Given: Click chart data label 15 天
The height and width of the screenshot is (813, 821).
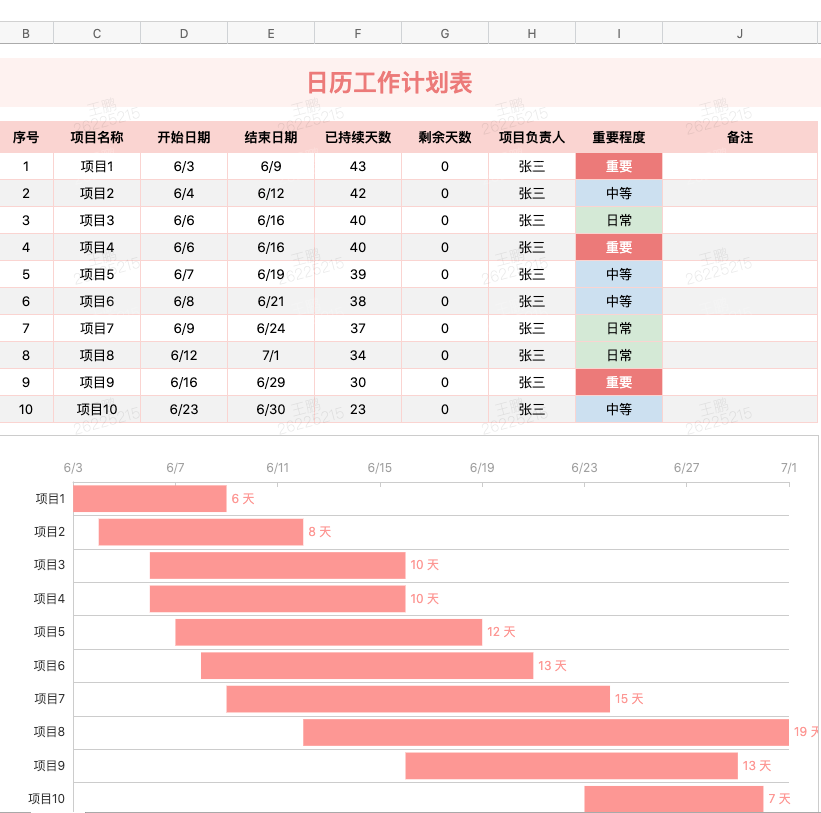Looking at the screenshot, I should 629,699.
